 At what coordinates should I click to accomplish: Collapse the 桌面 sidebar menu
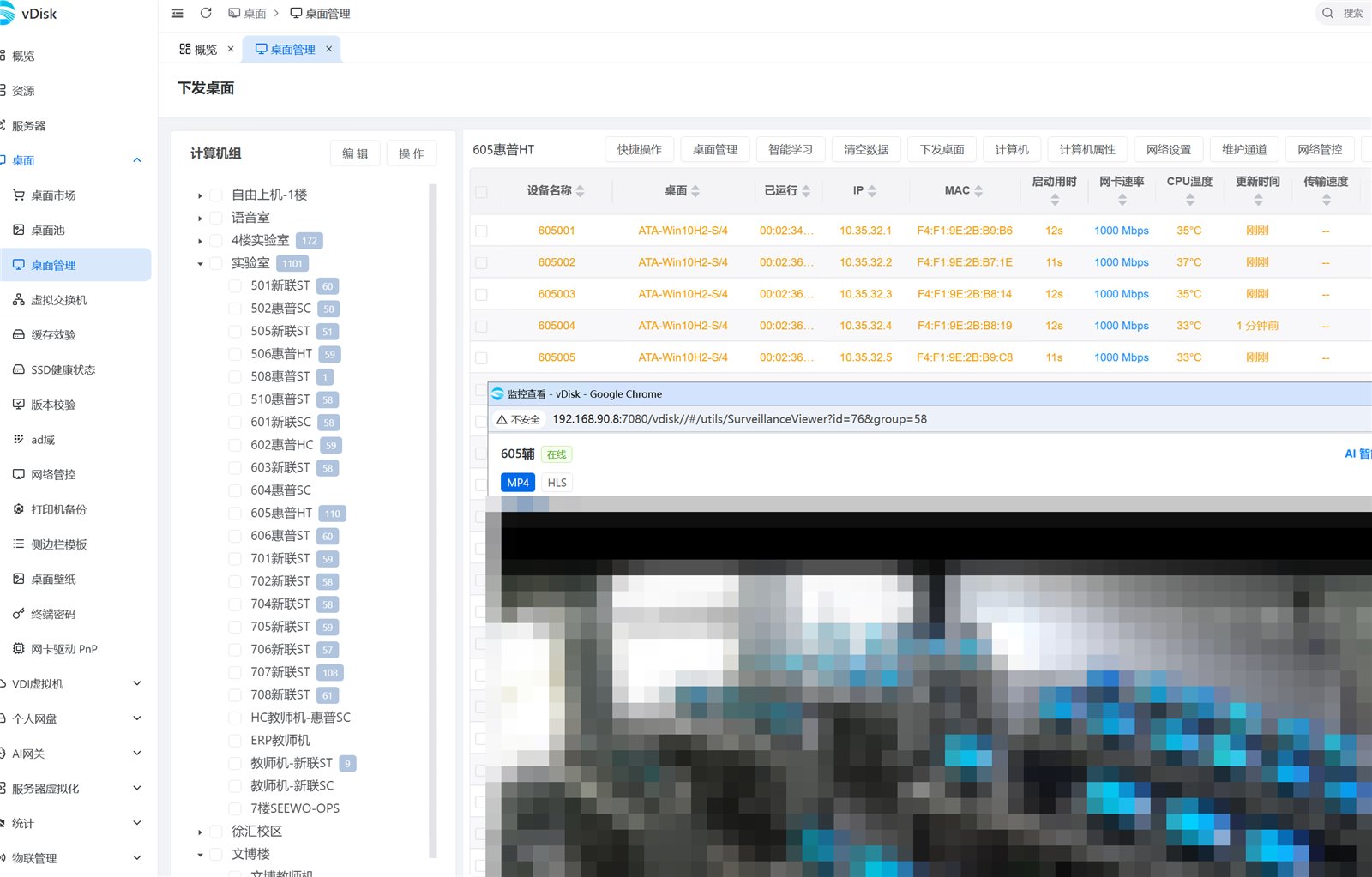pyautogui.click(x=137, y=160)
